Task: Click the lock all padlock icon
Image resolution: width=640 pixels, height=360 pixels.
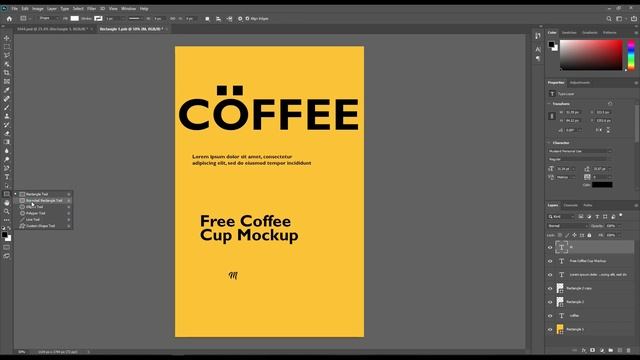Action: click(589, 235)
